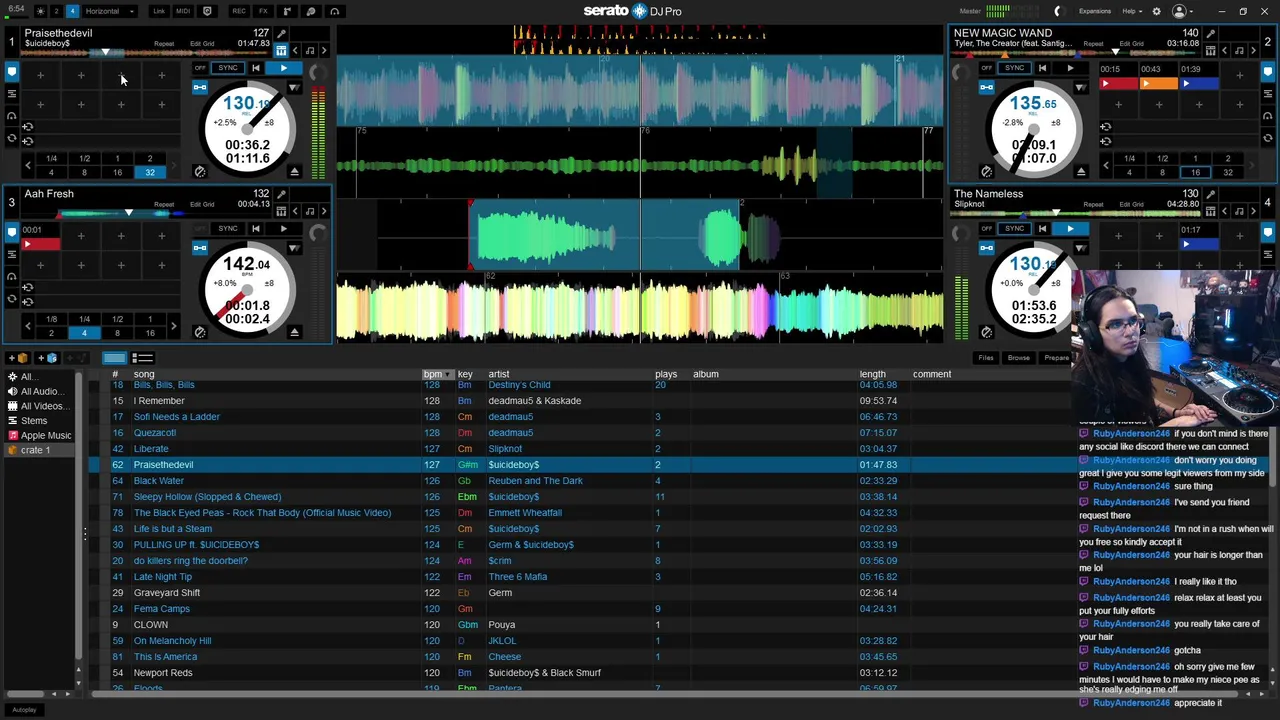The image size is (1280, 720).
Task: Select 4 beat loop on deck 3
Action: coord(84,333)
